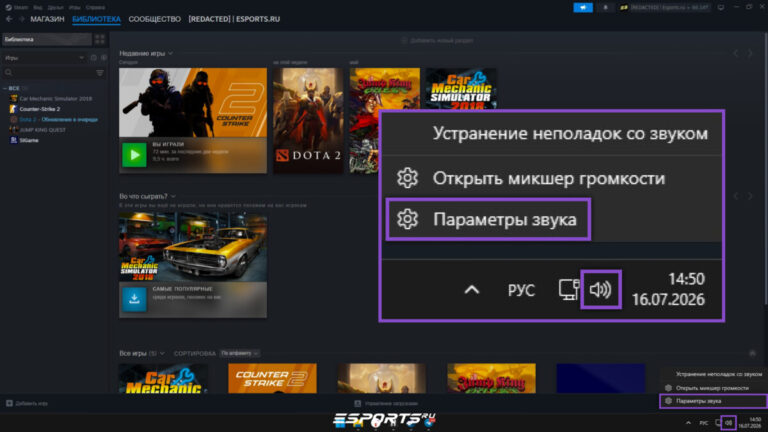
Task: Open Car Mechanic tile in the Все игры grid
Action: coord(163,378)
